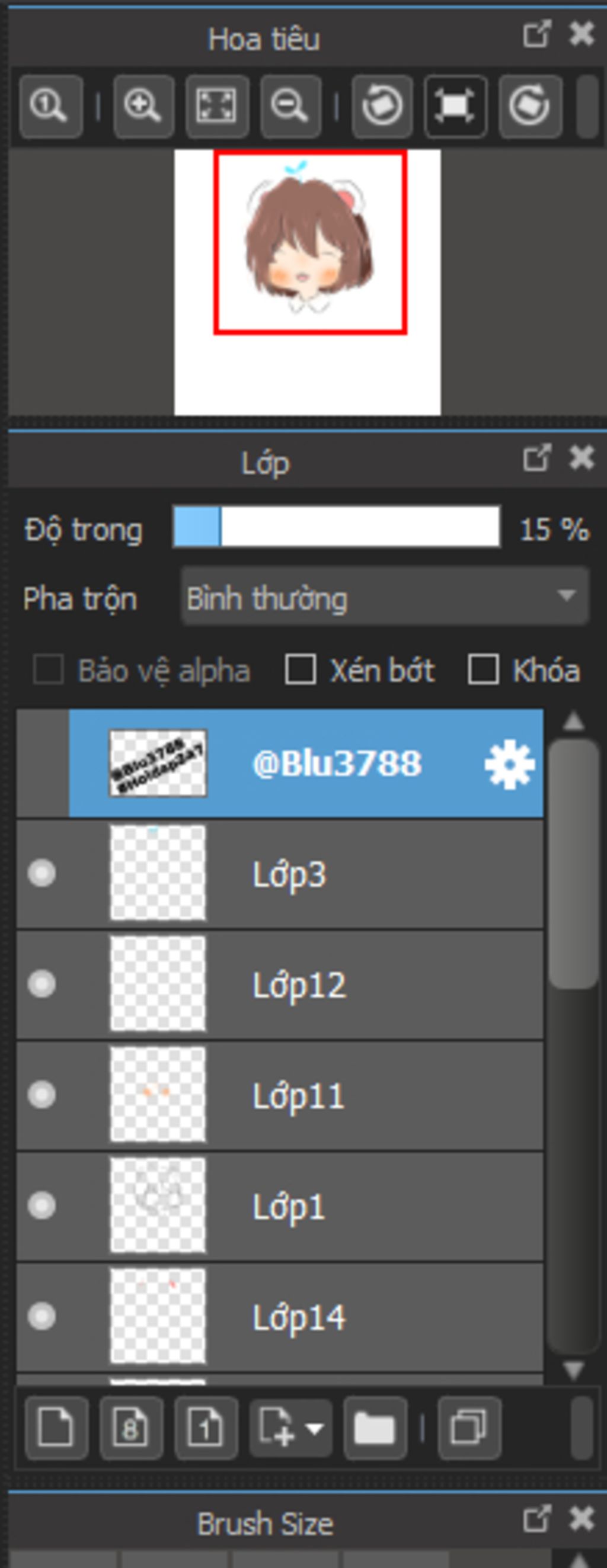Hide the Lớp3 layer
Screen dimensions: 607x1568
pos(42,874)
